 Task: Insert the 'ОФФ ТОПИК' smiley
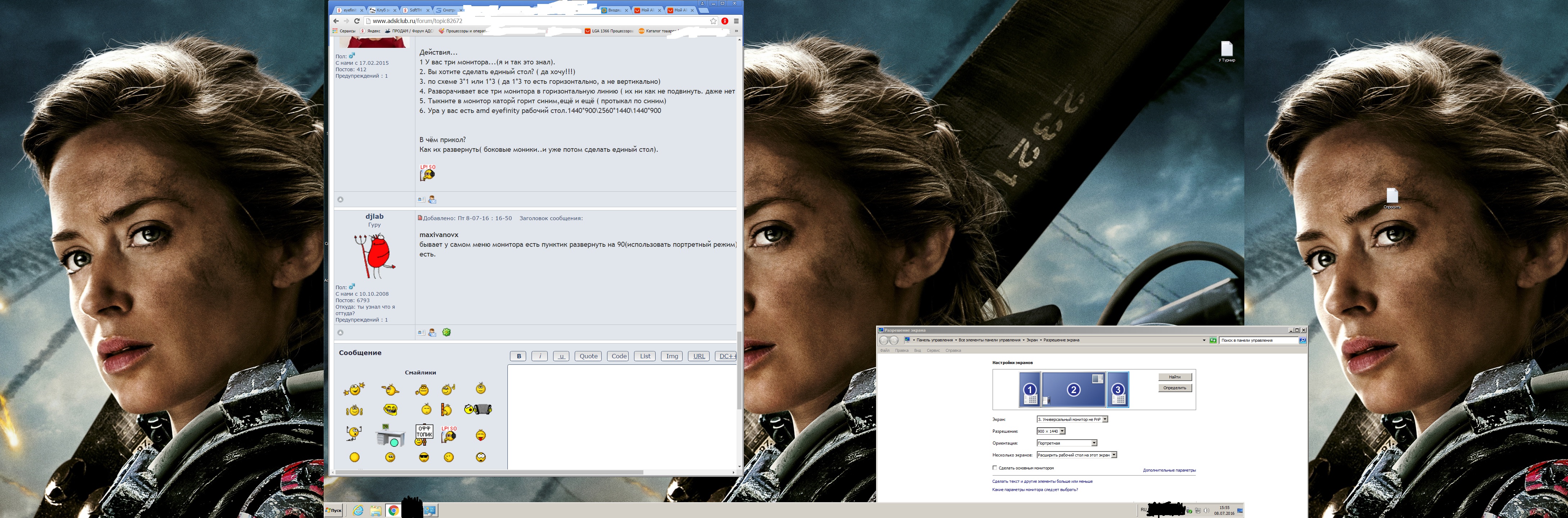[x=424, y=434]
